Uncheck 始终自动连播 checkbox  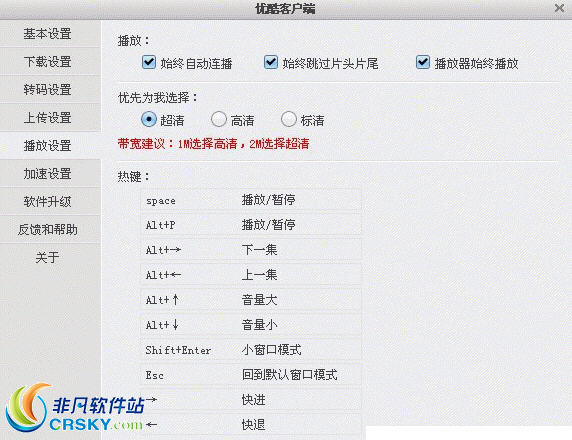(x=149, y=62)
